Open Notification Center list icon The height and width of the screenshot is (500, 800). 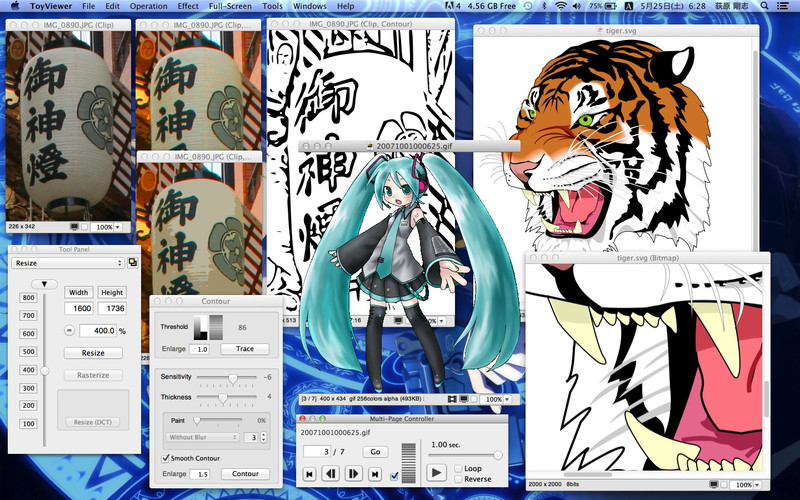pos(783,6)
